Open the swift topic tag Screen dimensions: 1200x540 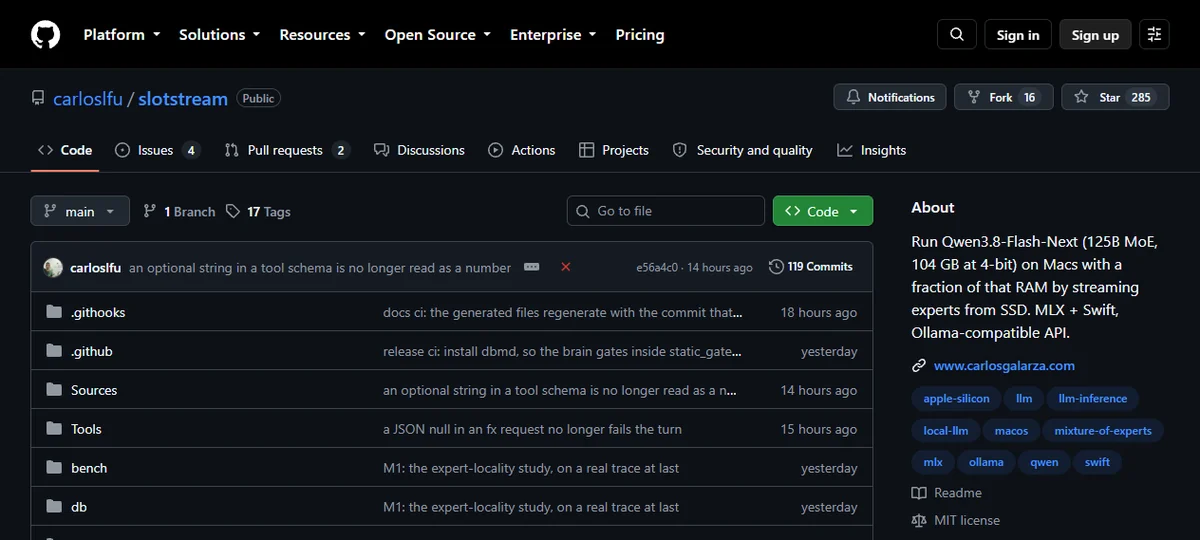[x=1097, y=463]
